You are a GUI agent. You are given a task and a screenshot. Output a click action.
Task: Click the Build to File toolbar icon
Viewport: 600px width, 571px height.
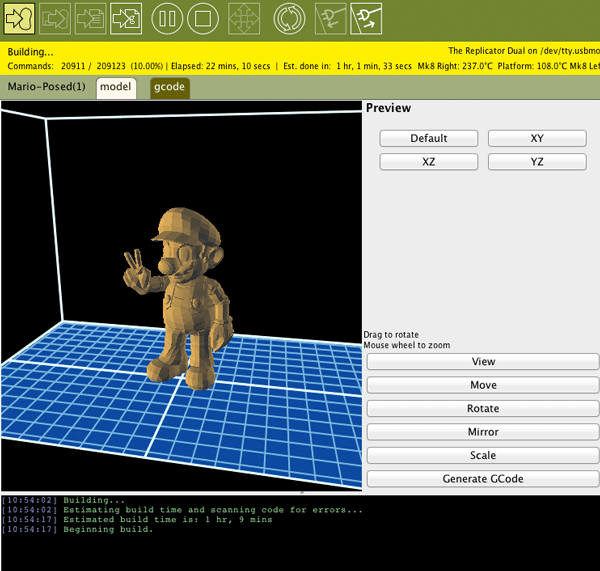(90, 19)
